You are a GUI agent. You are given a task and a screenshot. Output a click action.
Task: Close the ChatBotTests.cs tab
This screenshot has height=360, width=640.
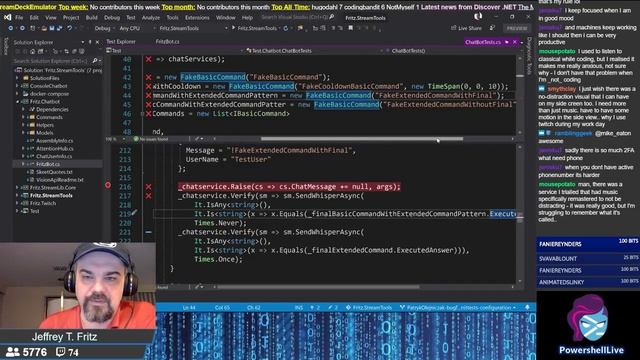pos(515,42)
